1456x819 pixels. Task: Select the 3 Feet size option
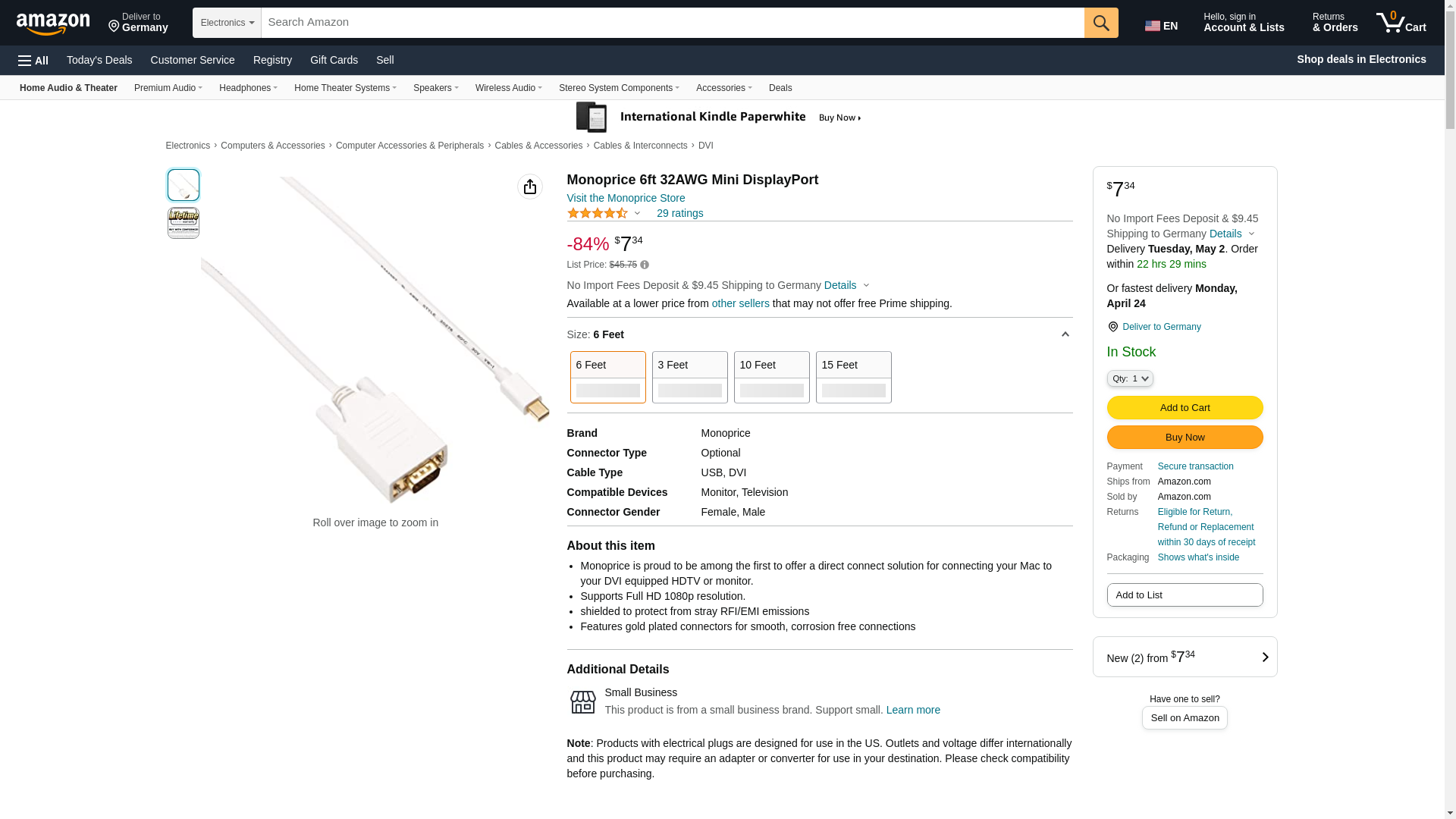click(x=689, y=377)
